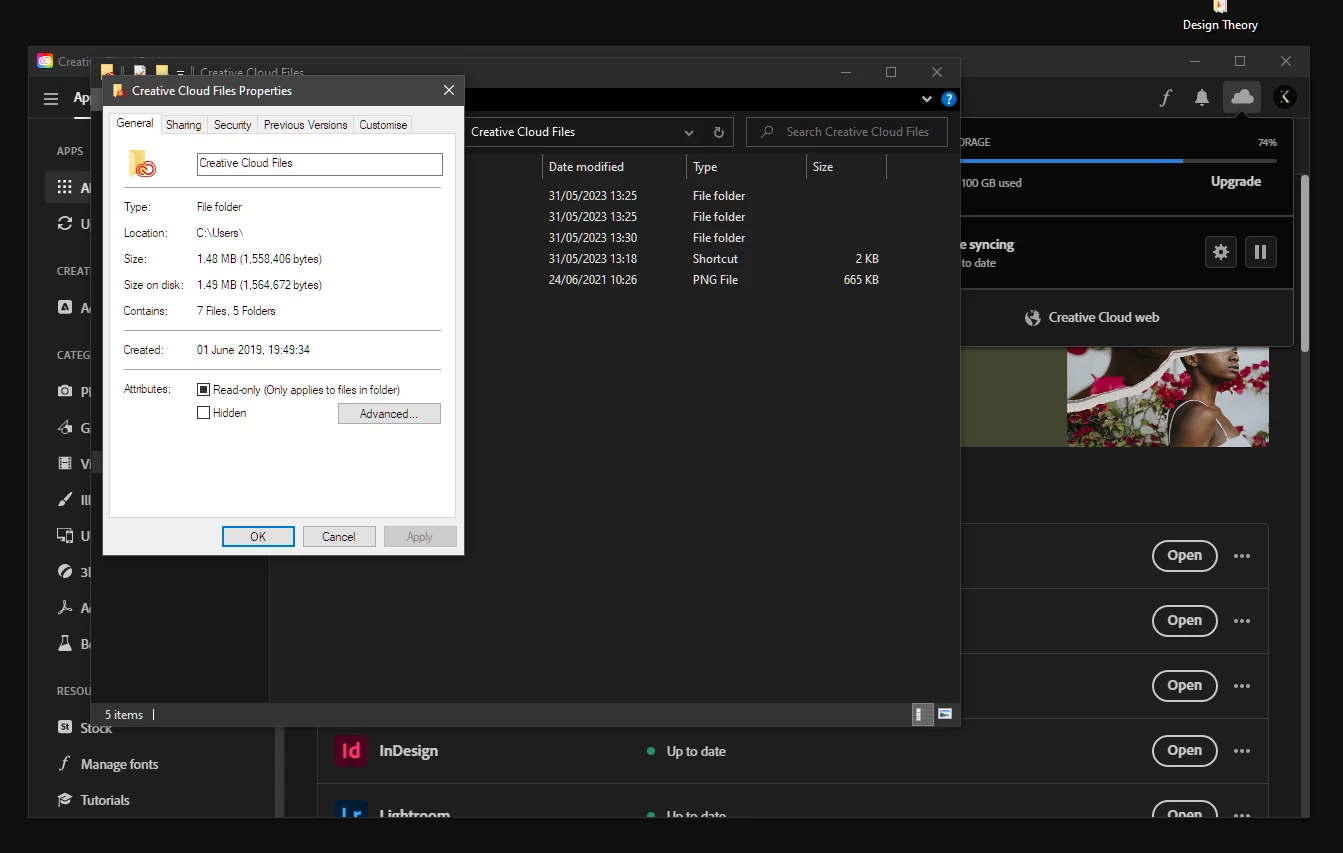Viewport: 1343px width, 853px height.
Task: Toggle the cloud activity icon
Action: pyautogui.click(x=1242, y=97)
